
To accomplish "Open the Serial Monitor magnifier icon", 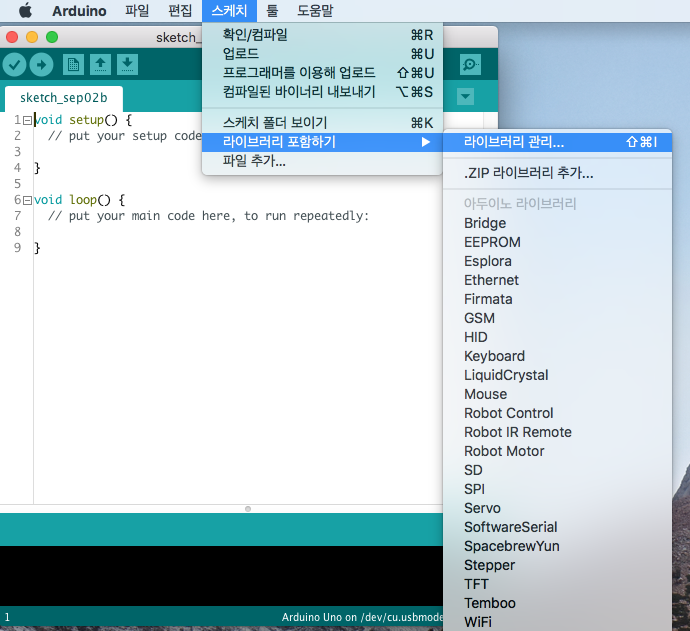I will pos(470,65).
